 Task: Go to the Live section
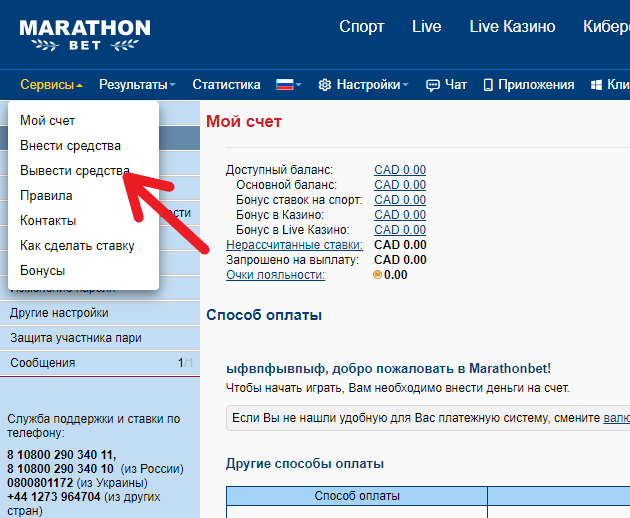click(427, 27)
